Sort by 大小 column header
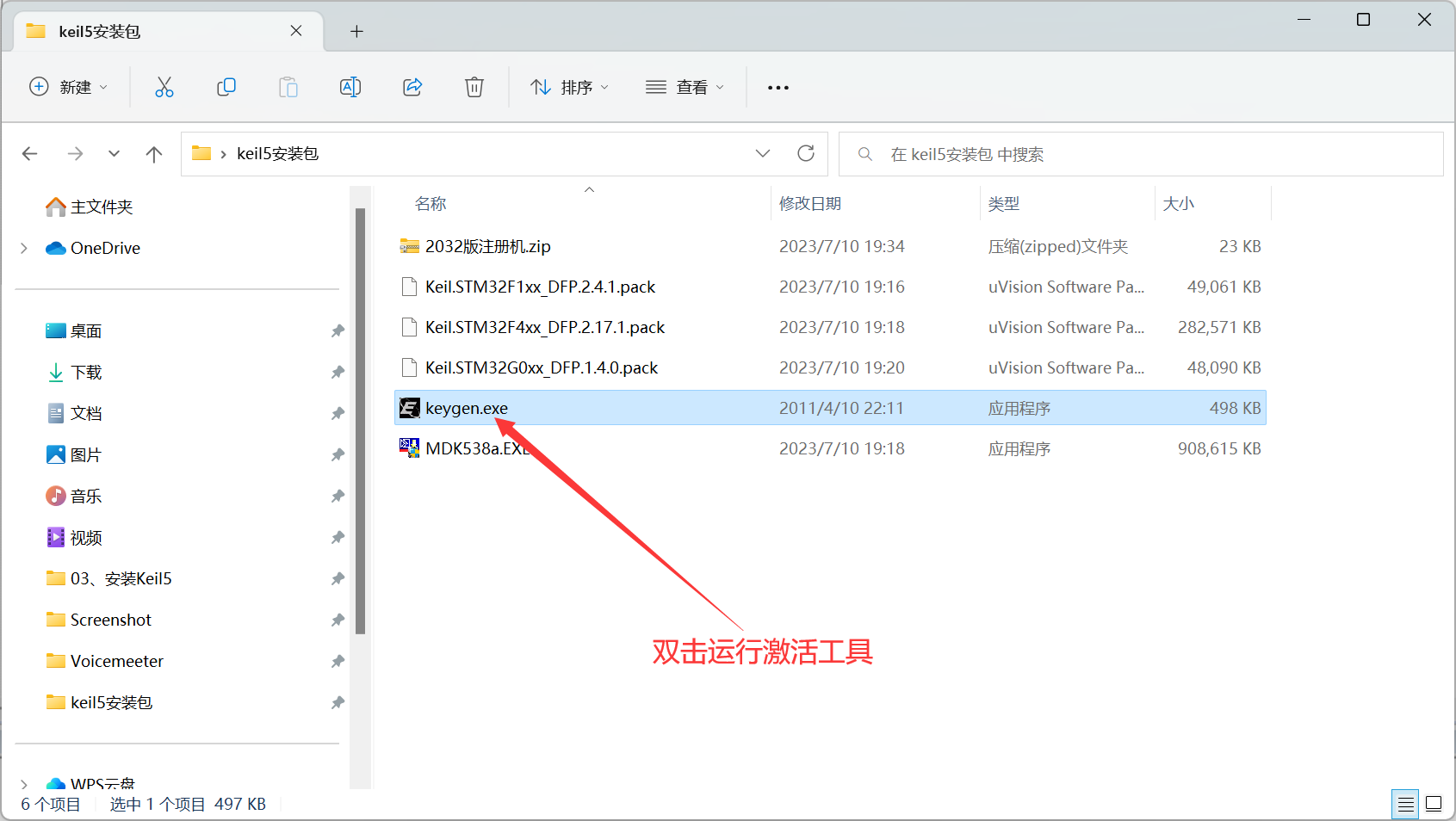 click(x=1179, y=203)
